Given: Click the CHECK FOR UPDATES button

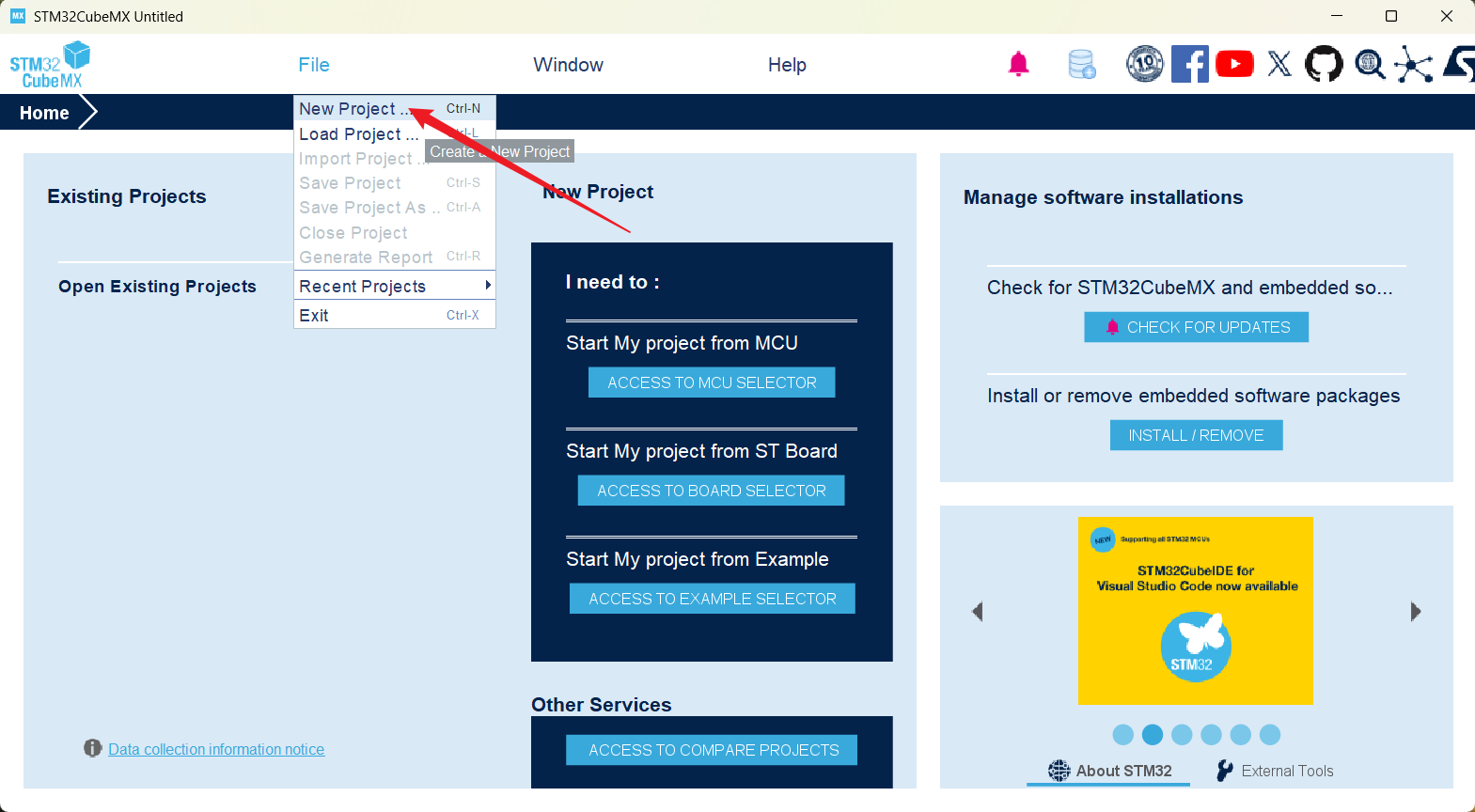Looking at the screenshot, I should tap(1196, 327).
